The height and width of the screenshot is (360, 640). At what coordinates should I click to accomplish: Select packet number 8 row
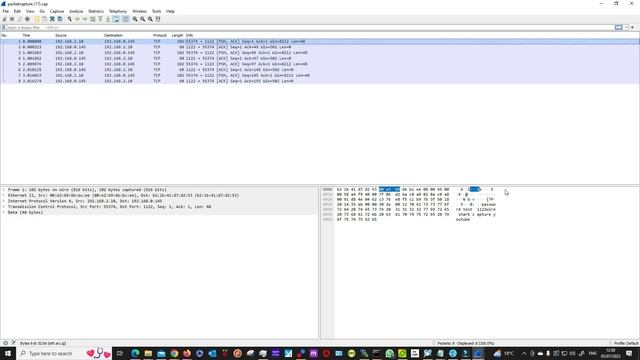pyautogui.click(x=320, y=81)
